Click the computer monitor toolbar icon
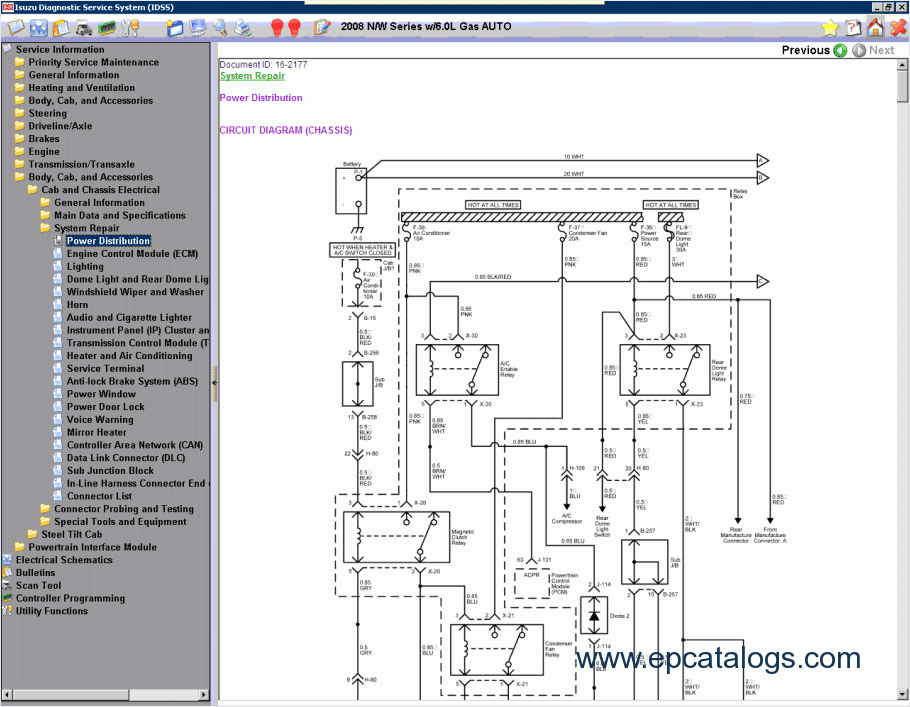The width and height of the screenshot is (910, 707). click(x=198, y=28)
